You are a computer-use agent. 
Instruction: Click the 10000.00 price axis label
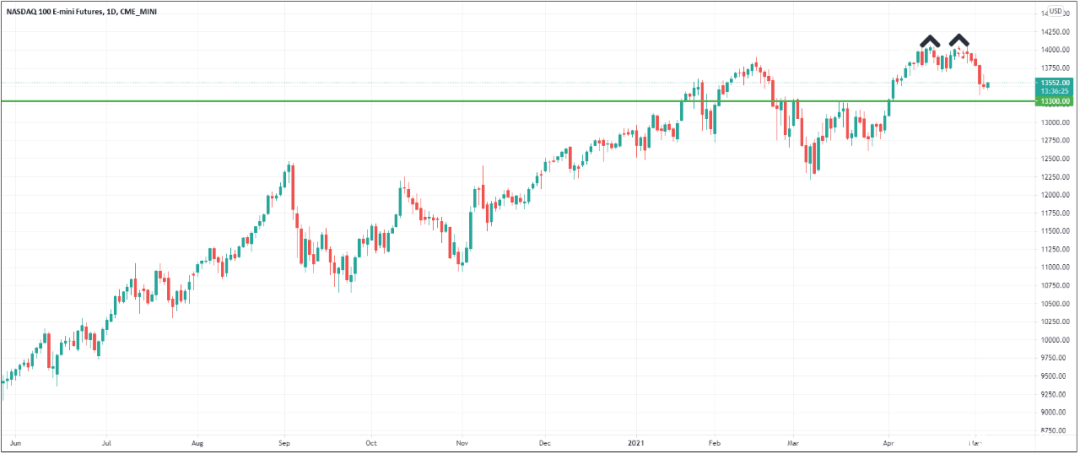(x=1055, y=340)
